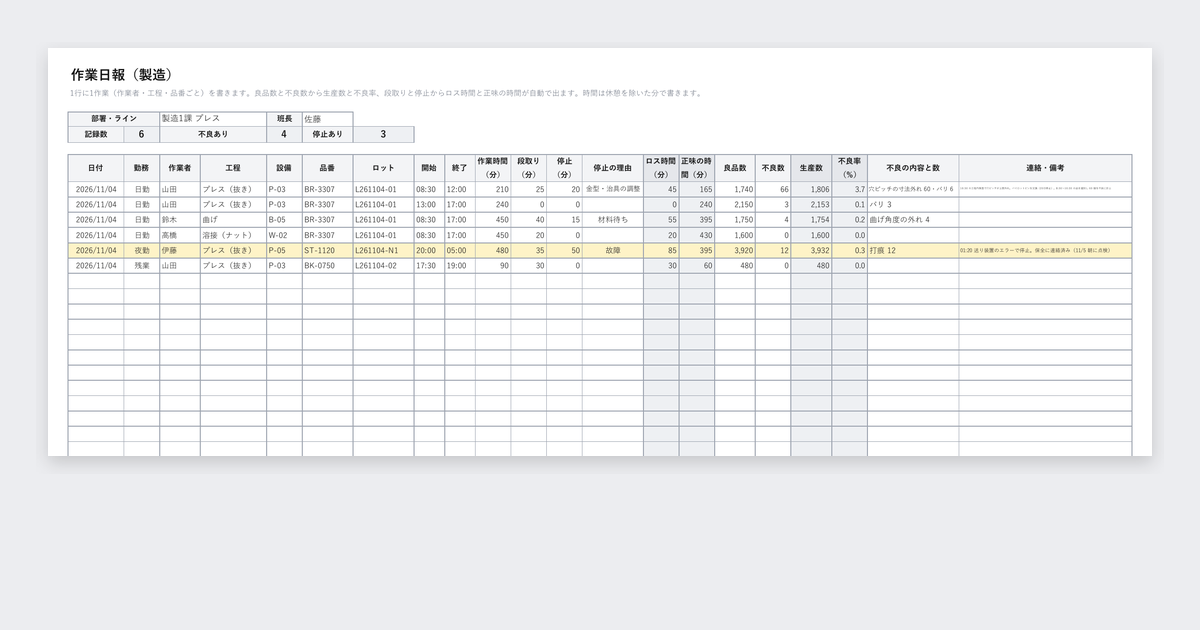Select the defect detail 打痕 12
This screenshot has width=1200, height=630.
coord(913,250)
